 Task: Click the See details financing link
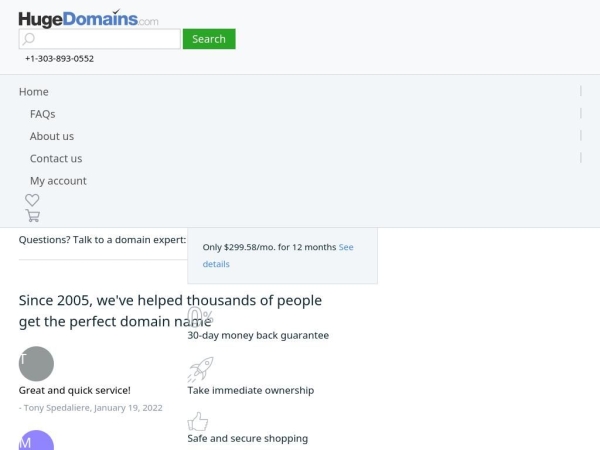(278, 255)
